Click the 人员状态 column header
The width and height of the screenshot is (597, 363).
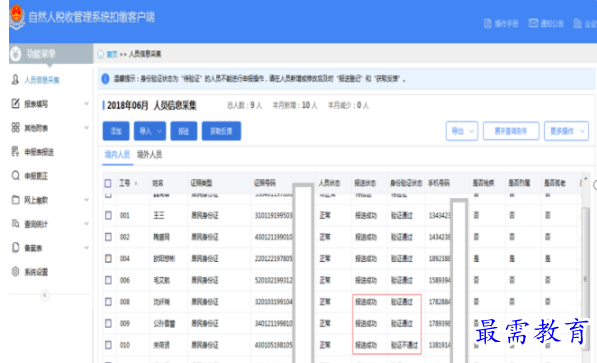(x=329, y=183)
